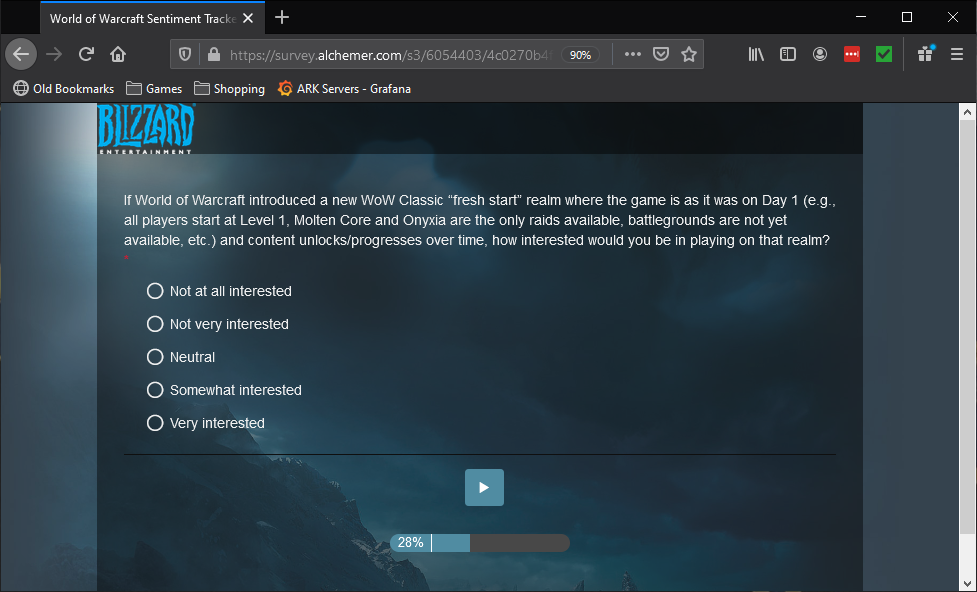The image size is (977, 592).
Task: Select the World of Warcraft Sentiment tab
Action: [153, 18]
